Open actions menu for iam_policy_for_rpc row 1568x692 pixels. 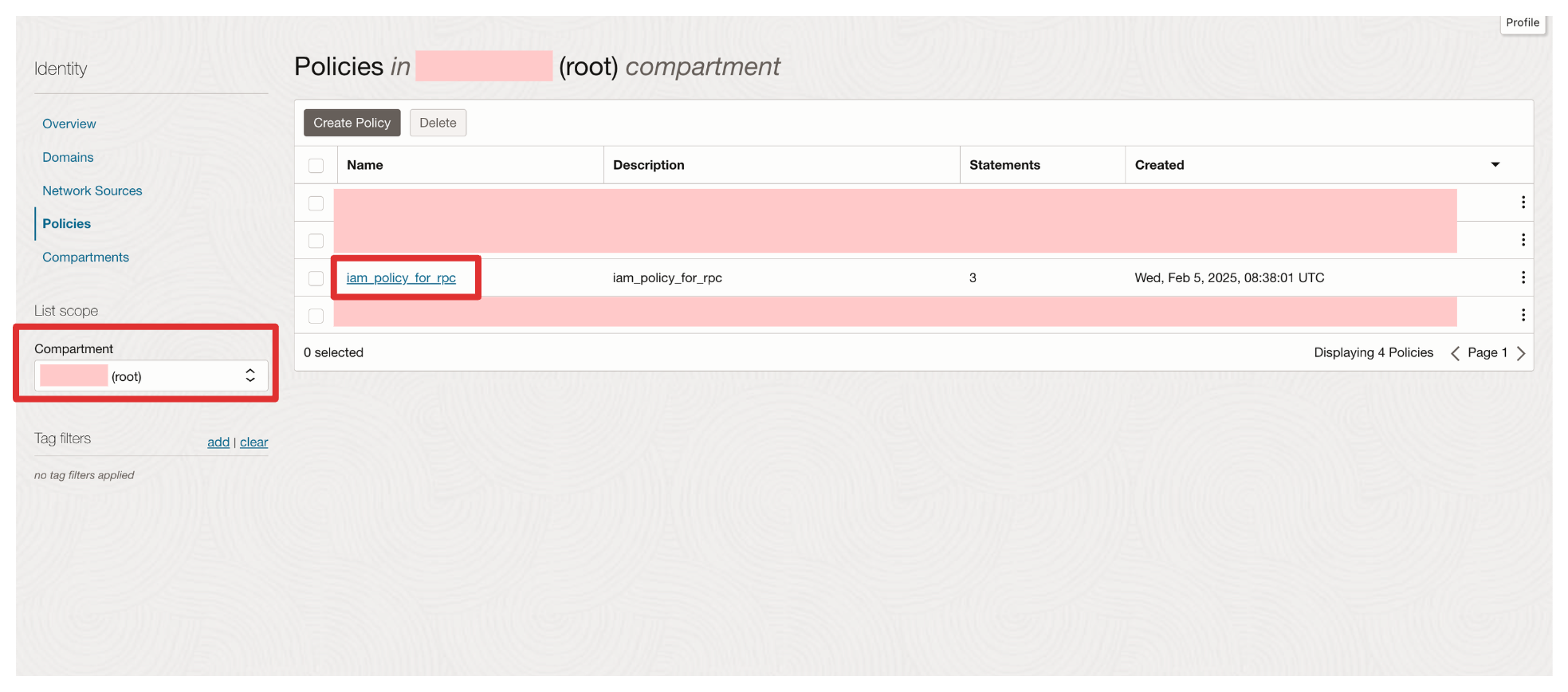[1523, 277]
